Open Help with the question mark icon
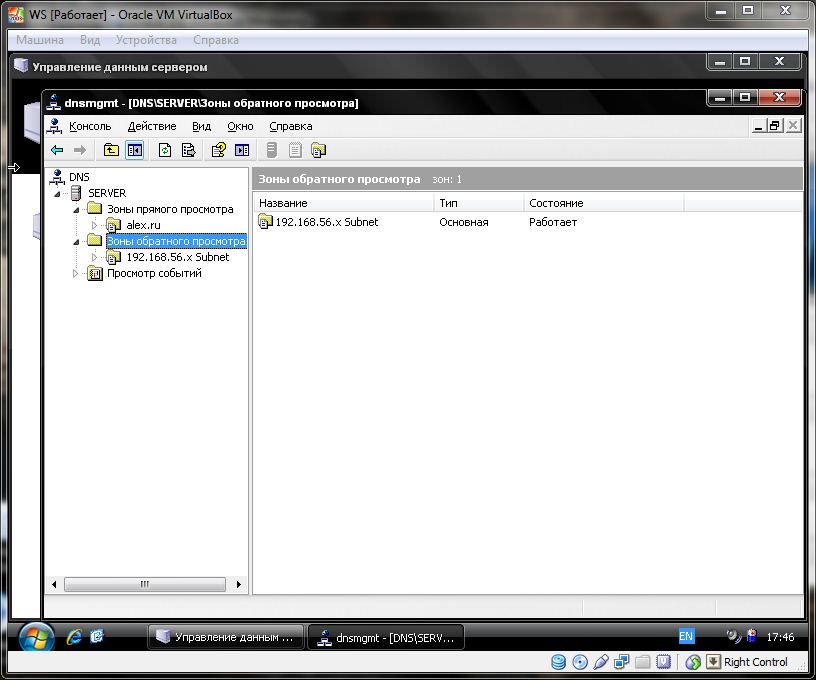The height and width of the screenshot is (680, 816). pos(219,150)
